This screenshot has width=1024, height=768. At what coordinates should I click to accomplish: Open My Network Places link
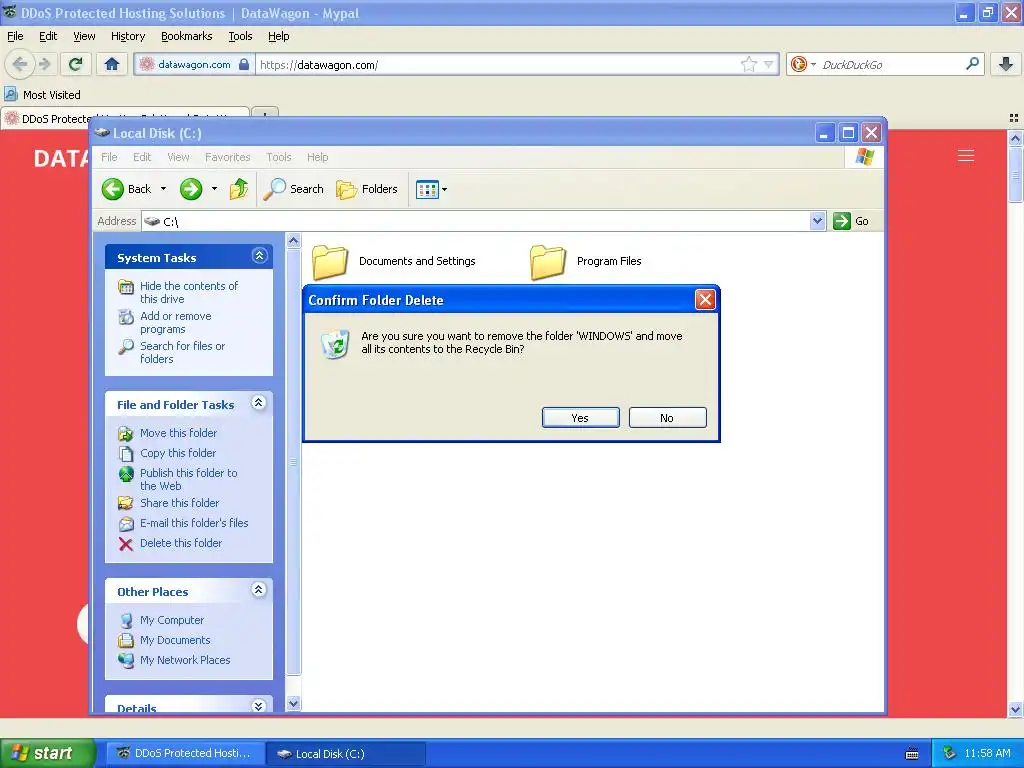pyautogui.click(x=185, y=660)
